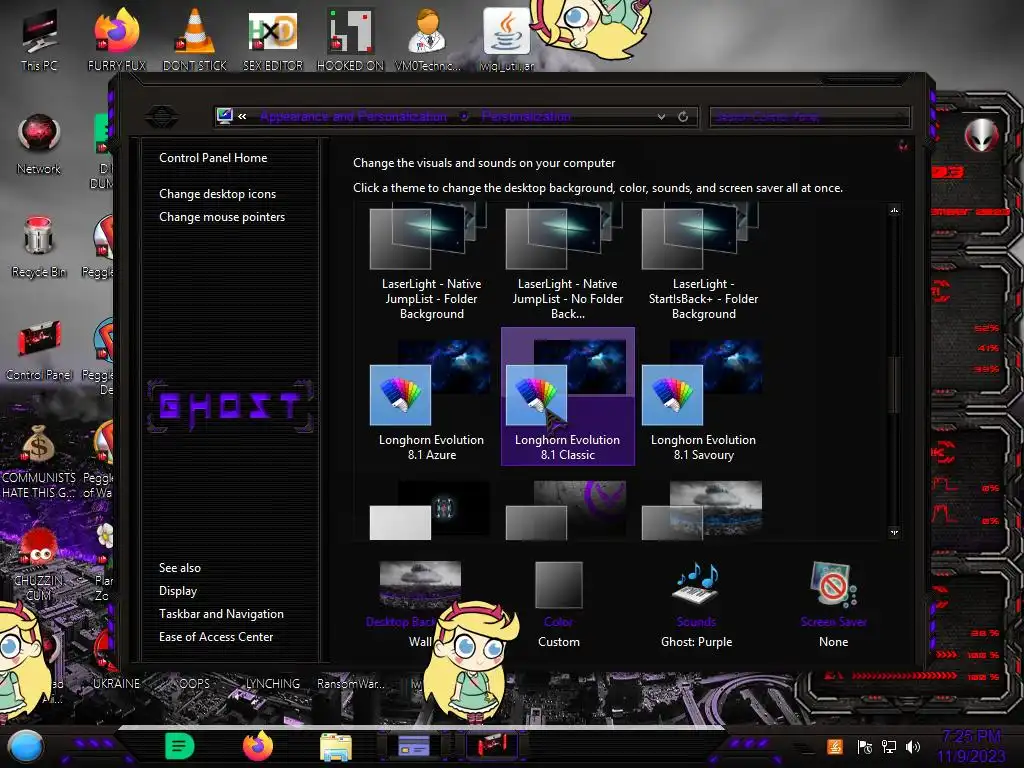Viewport: 1024px width, 768px height.
Task: Select Longhorn Evolution 8.1 Savoury theme
Action: [703, 397]
